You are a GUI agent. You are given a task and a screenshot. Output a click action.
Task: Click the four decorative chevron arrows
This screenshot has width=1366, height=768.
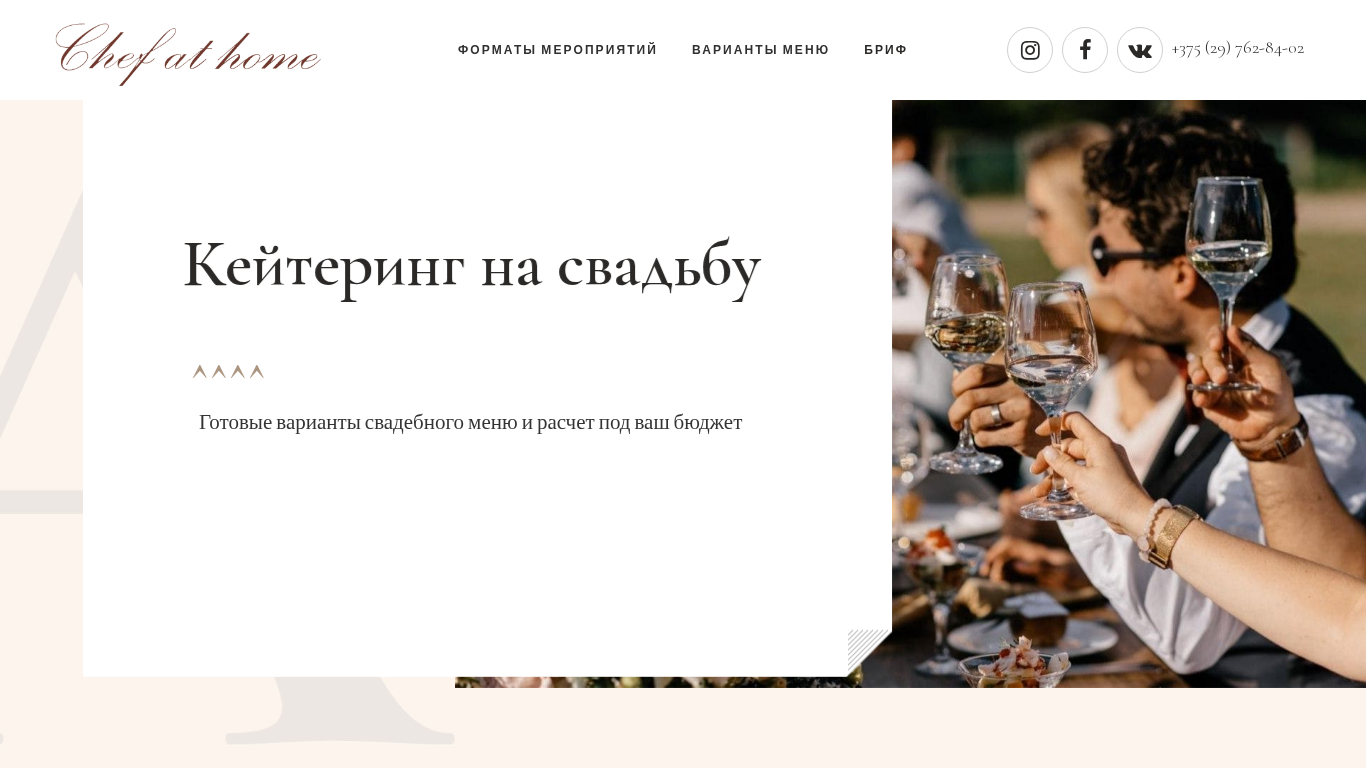(x=228, y=372)
